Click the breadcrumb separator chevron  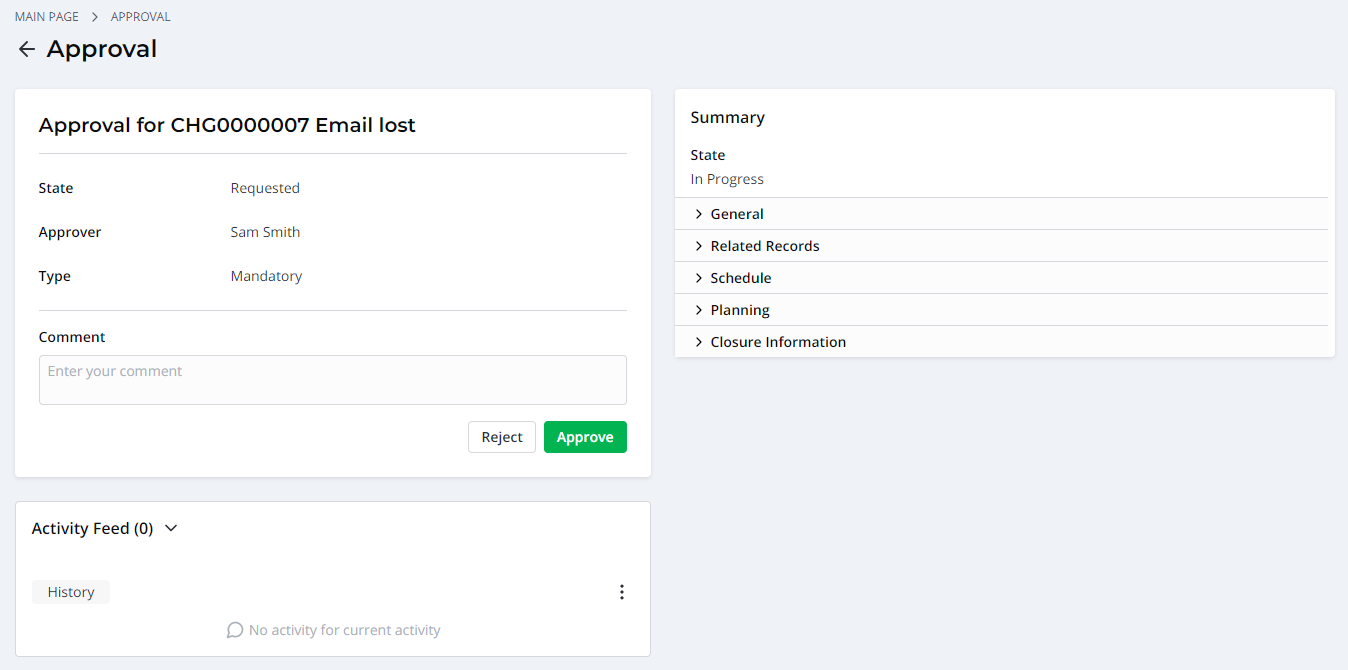(95, 17)
